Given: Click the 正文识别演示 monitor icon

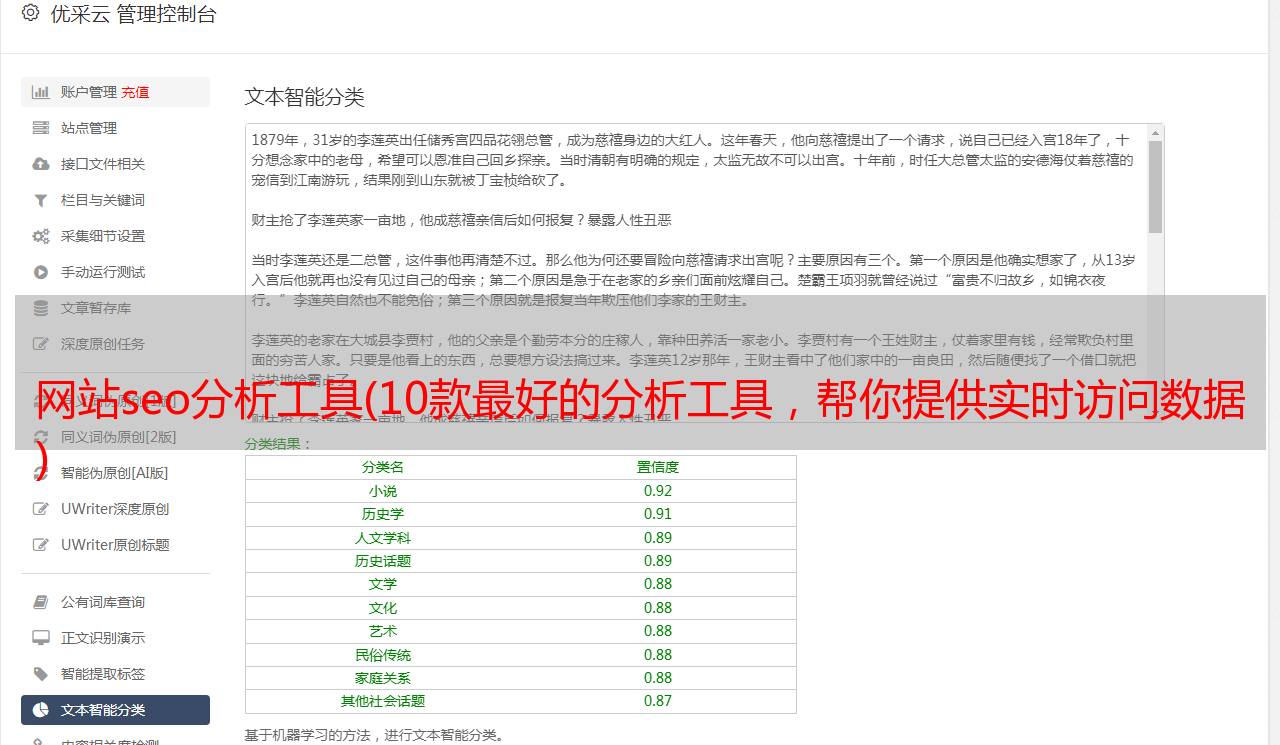Looking at the screenshot, I should tap(41, 638).
